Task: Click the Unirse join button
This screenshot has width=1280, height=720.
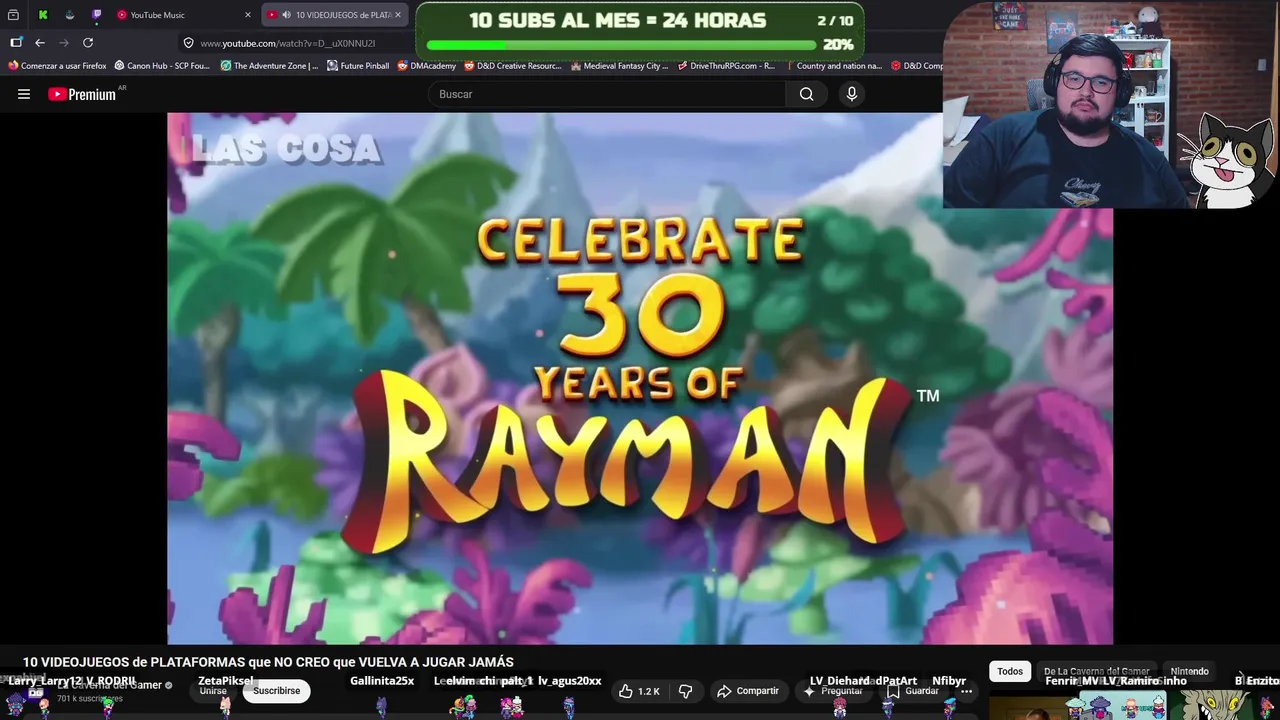Action: click(x=213, y=691)
